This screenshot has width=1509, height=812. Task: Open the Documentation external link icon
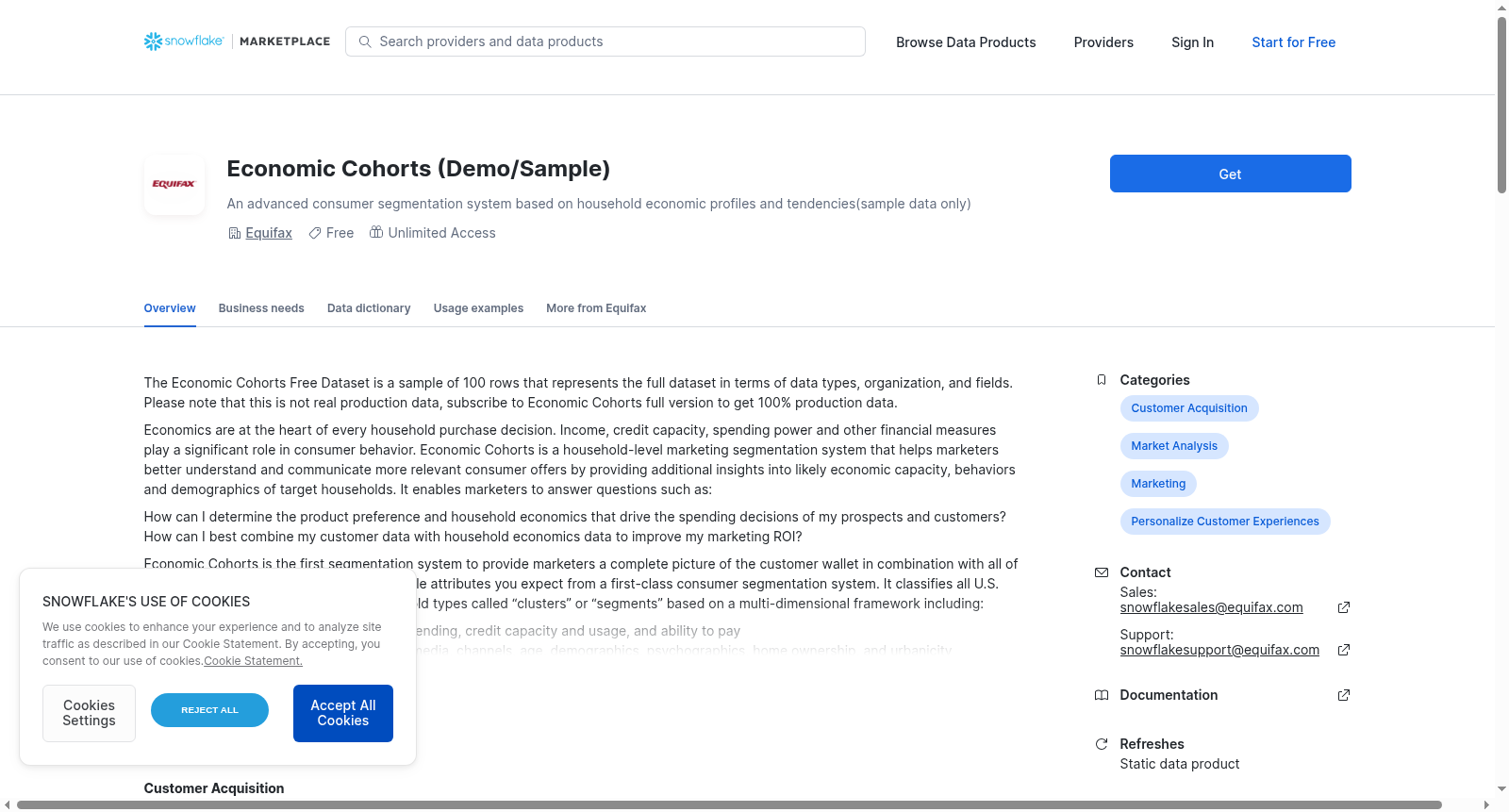click(1344, 695)
